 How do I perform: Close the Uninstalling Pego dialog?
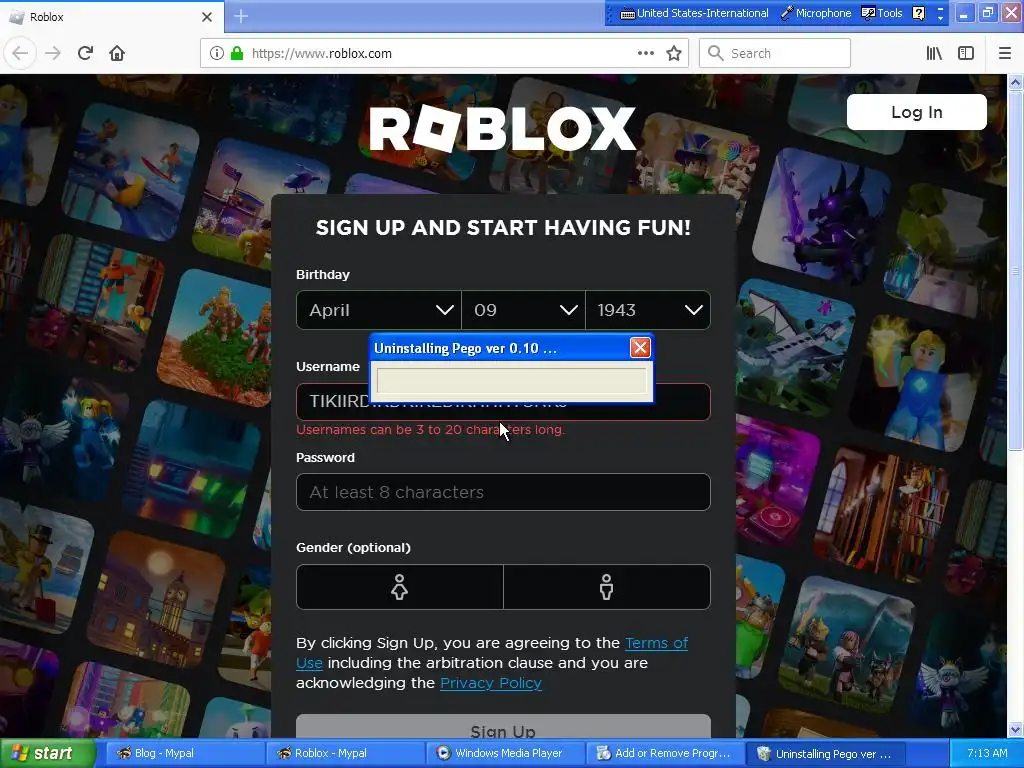coord(640,347)
